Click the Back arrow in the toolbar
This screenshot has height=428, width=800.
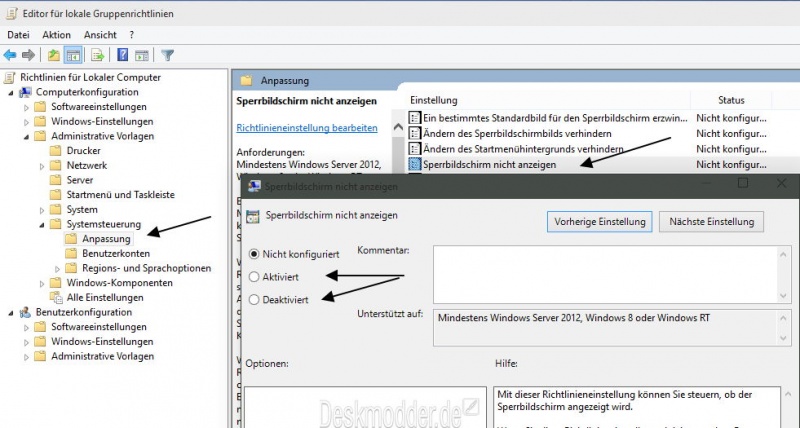[x=11, y=55]
